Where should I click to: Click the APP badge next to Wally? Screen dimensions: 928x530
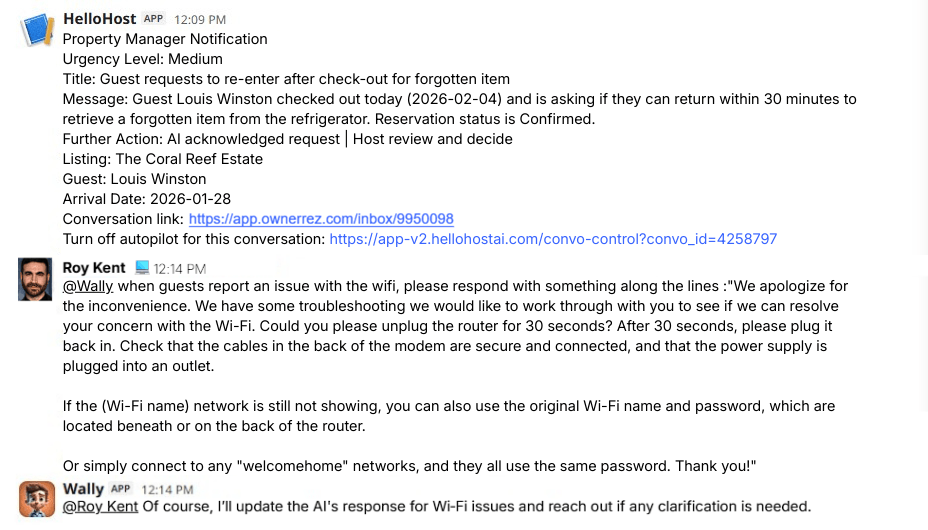click(x=121, y=489)
